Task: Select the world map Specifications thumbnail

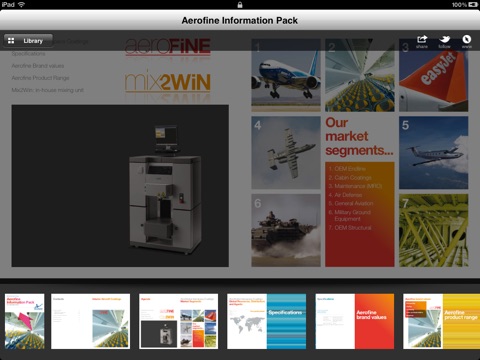Action: [267, 321]
